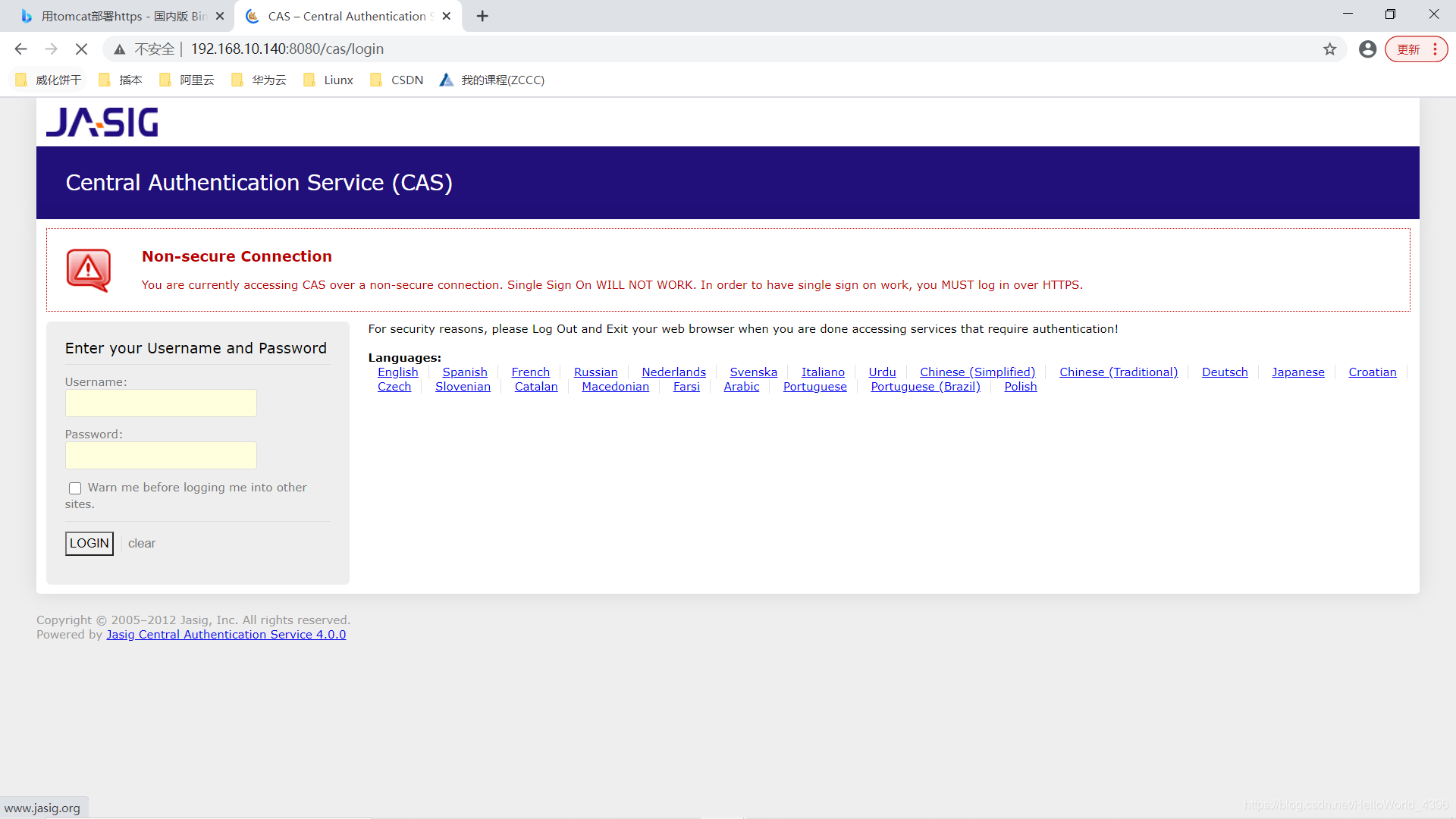Viewport: 1456px width, 819px height.
Task: Close the CAS Central Authentication tab
Action: point(447,16)
